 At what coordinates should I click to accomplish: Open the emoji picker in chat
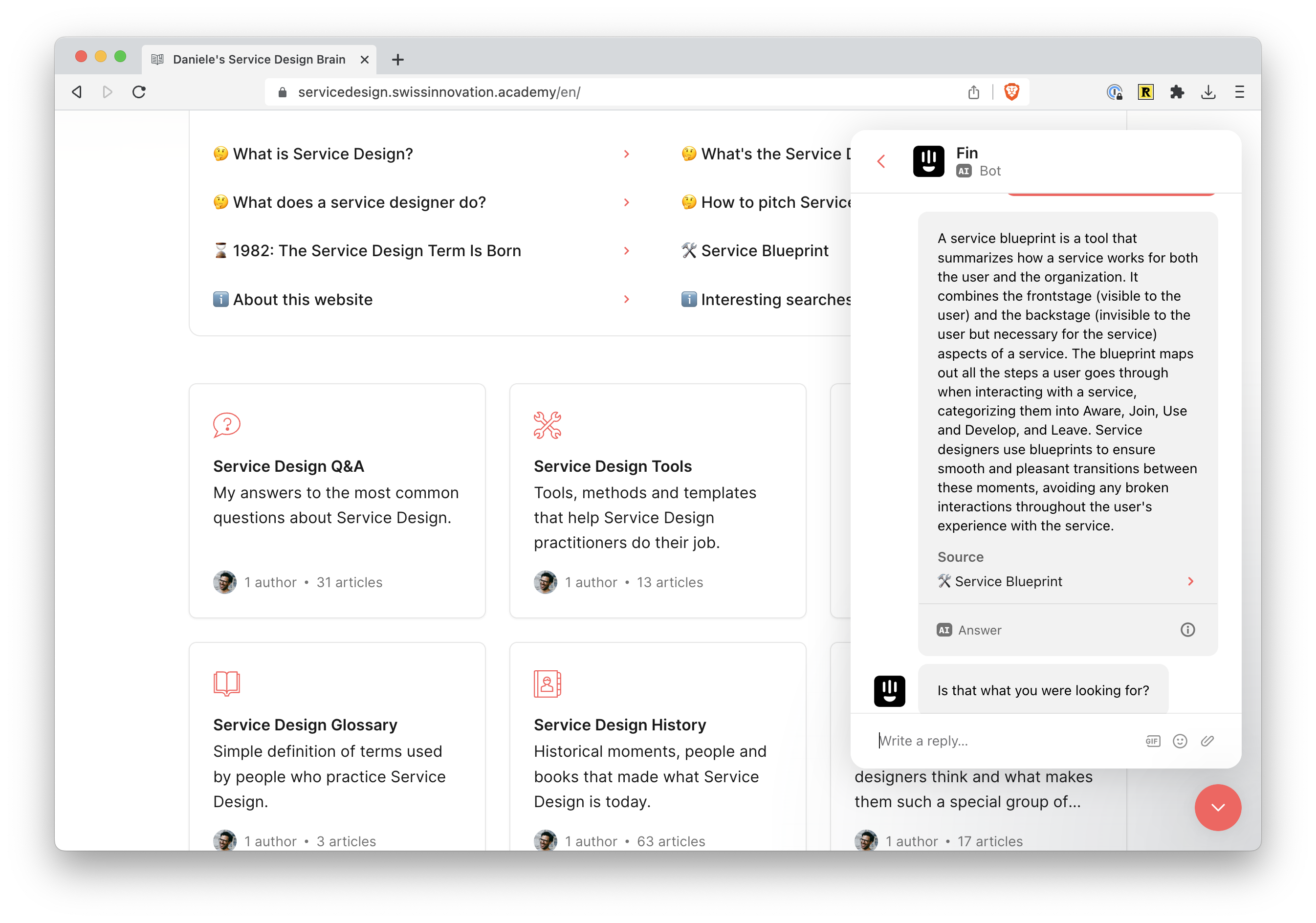click(x=1180, y=741)
